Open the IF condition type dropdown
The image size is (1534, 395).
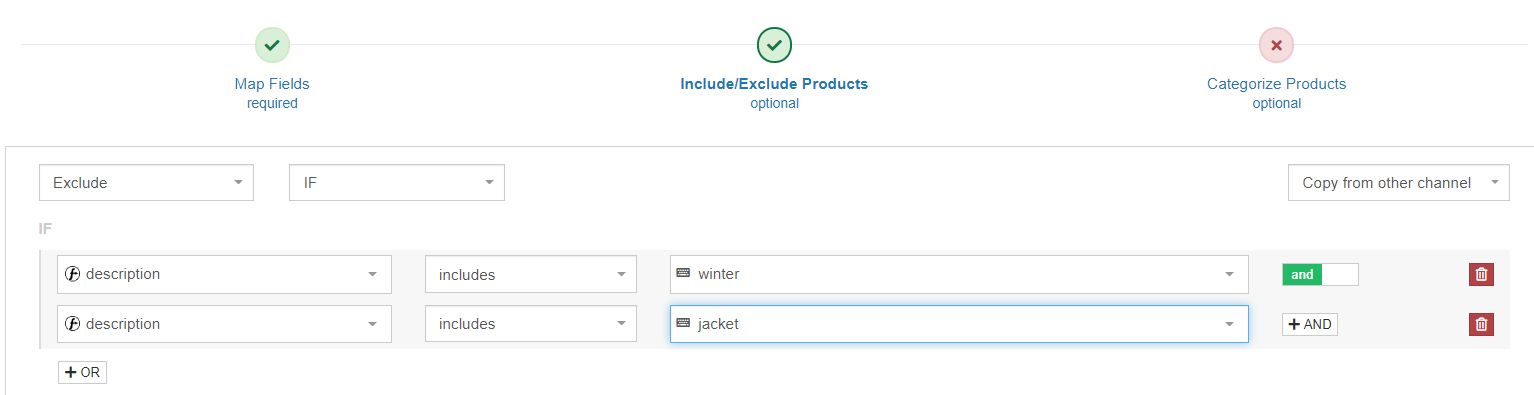point(397,183)
